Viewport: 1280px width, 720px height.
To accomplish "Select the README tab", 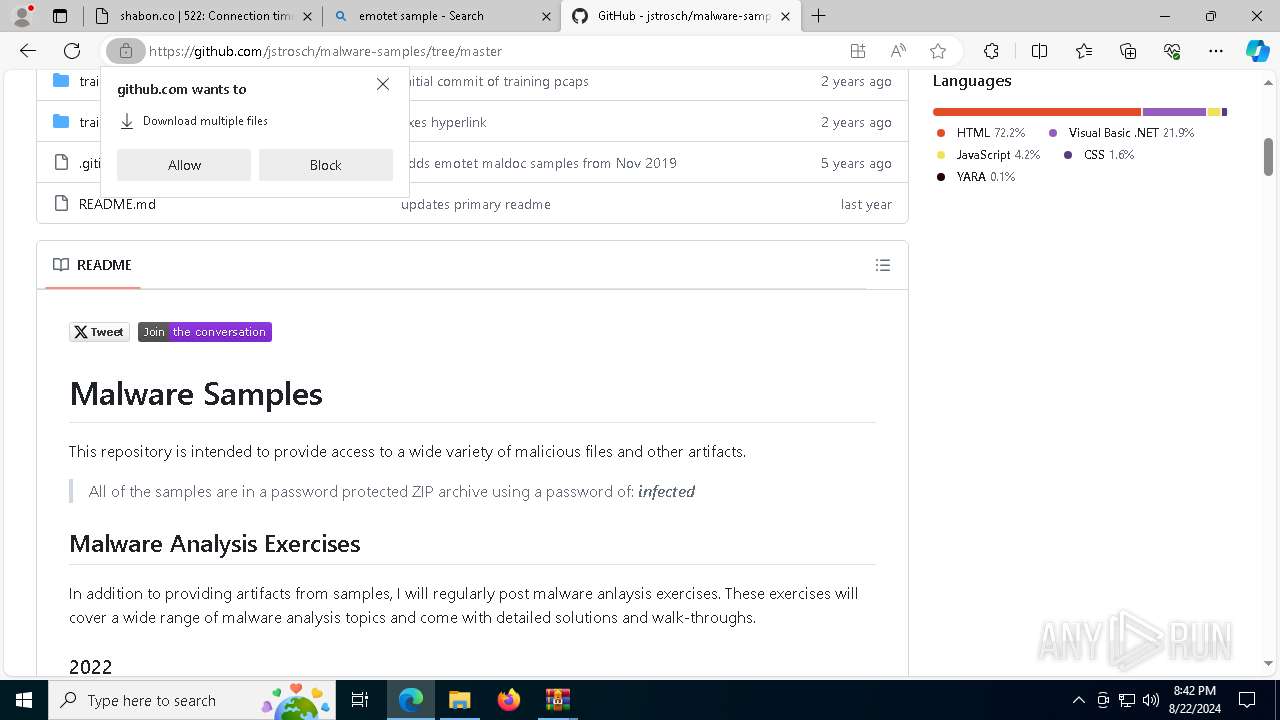I will [93, 265].
